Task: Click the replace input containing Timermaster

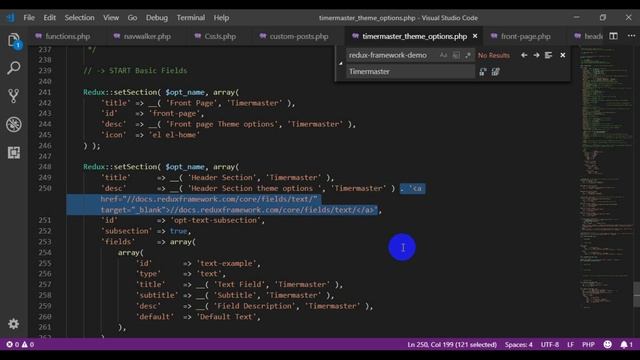Action: click(410, 71)
